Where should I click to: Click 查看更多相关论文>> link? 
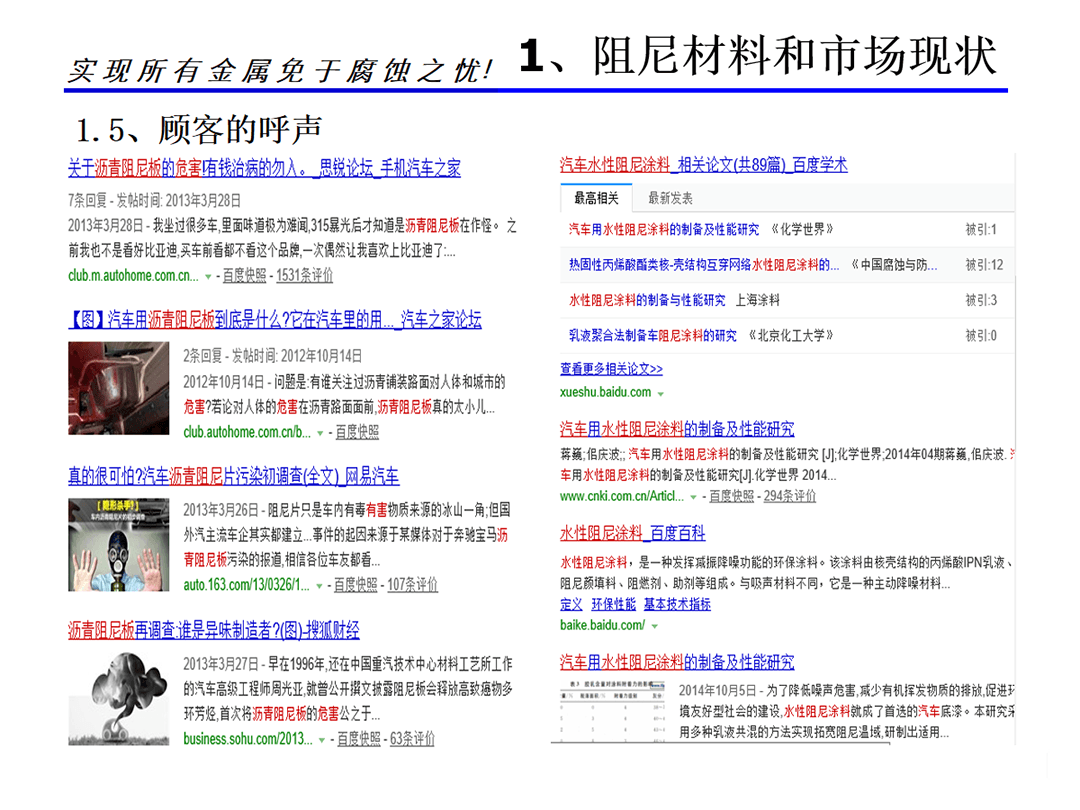click(x=611, y=369)
